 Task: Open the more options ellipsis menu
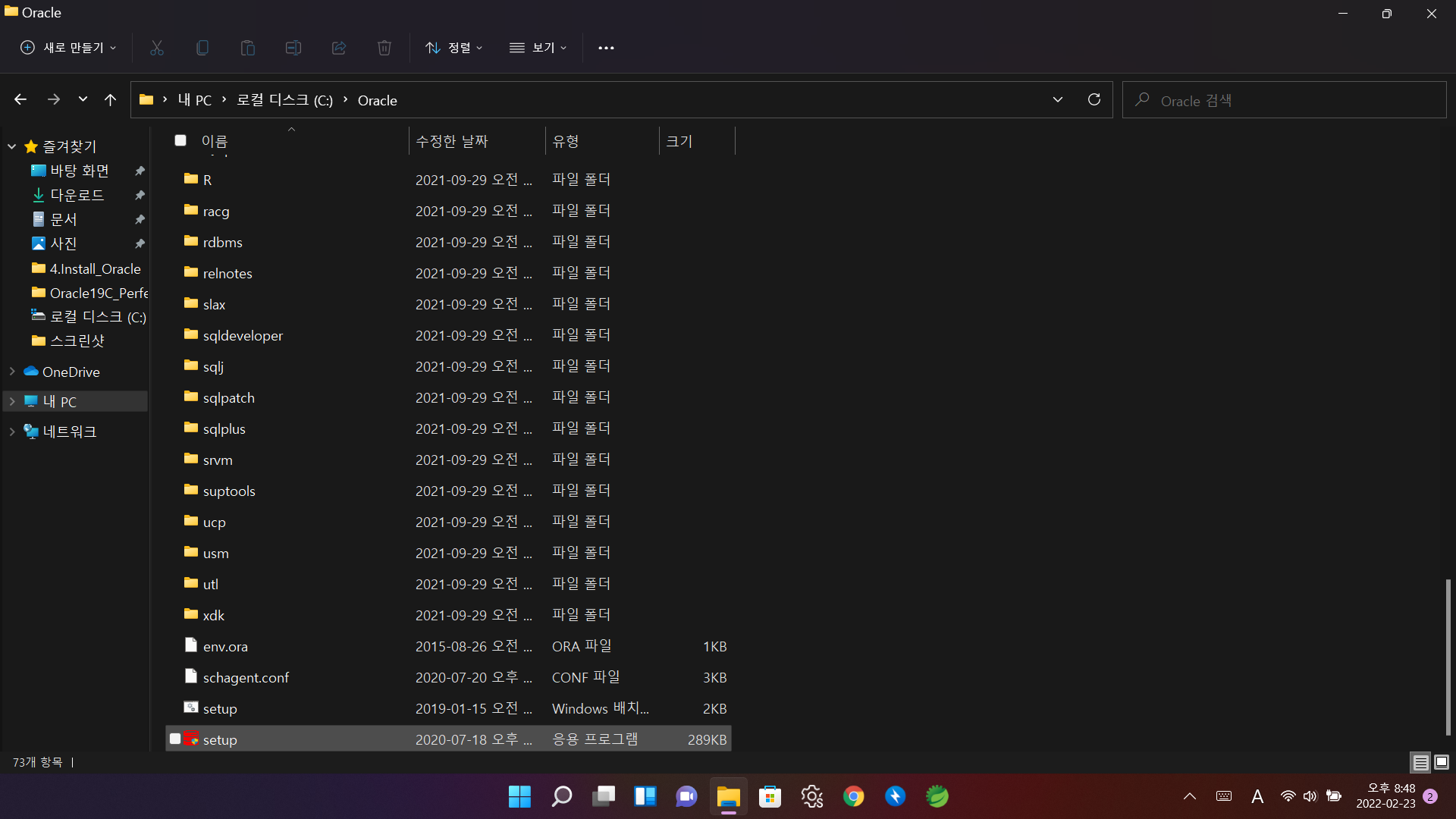[606, 48]
